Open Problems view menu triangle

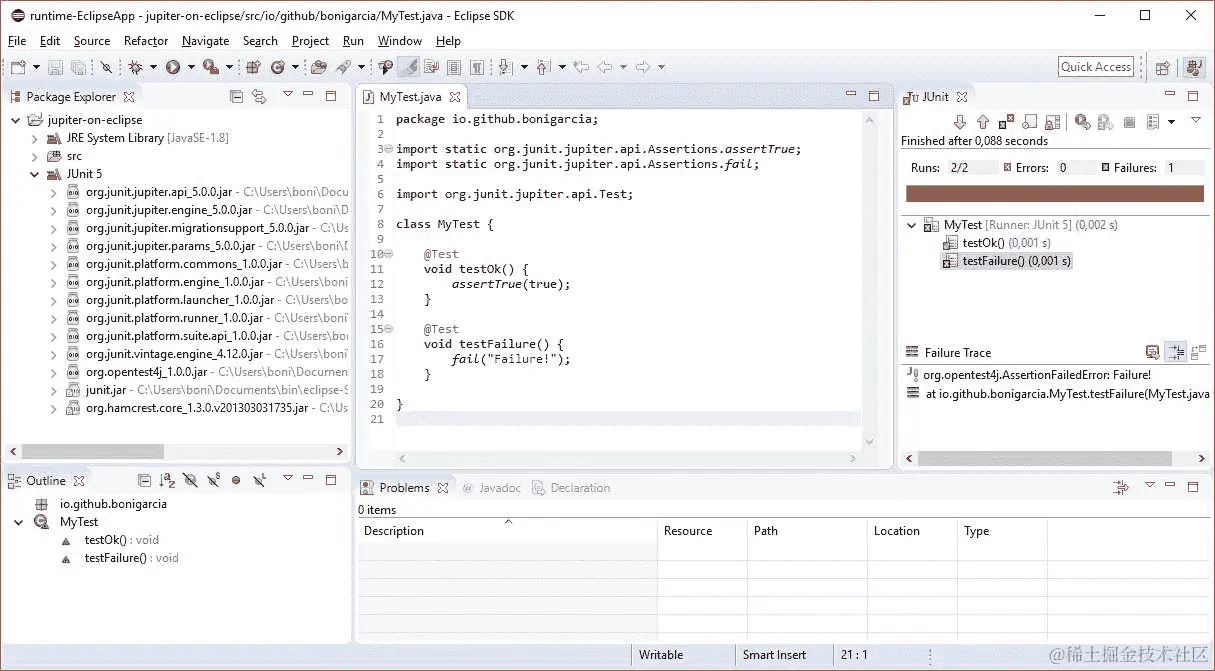click(1149, 485)
